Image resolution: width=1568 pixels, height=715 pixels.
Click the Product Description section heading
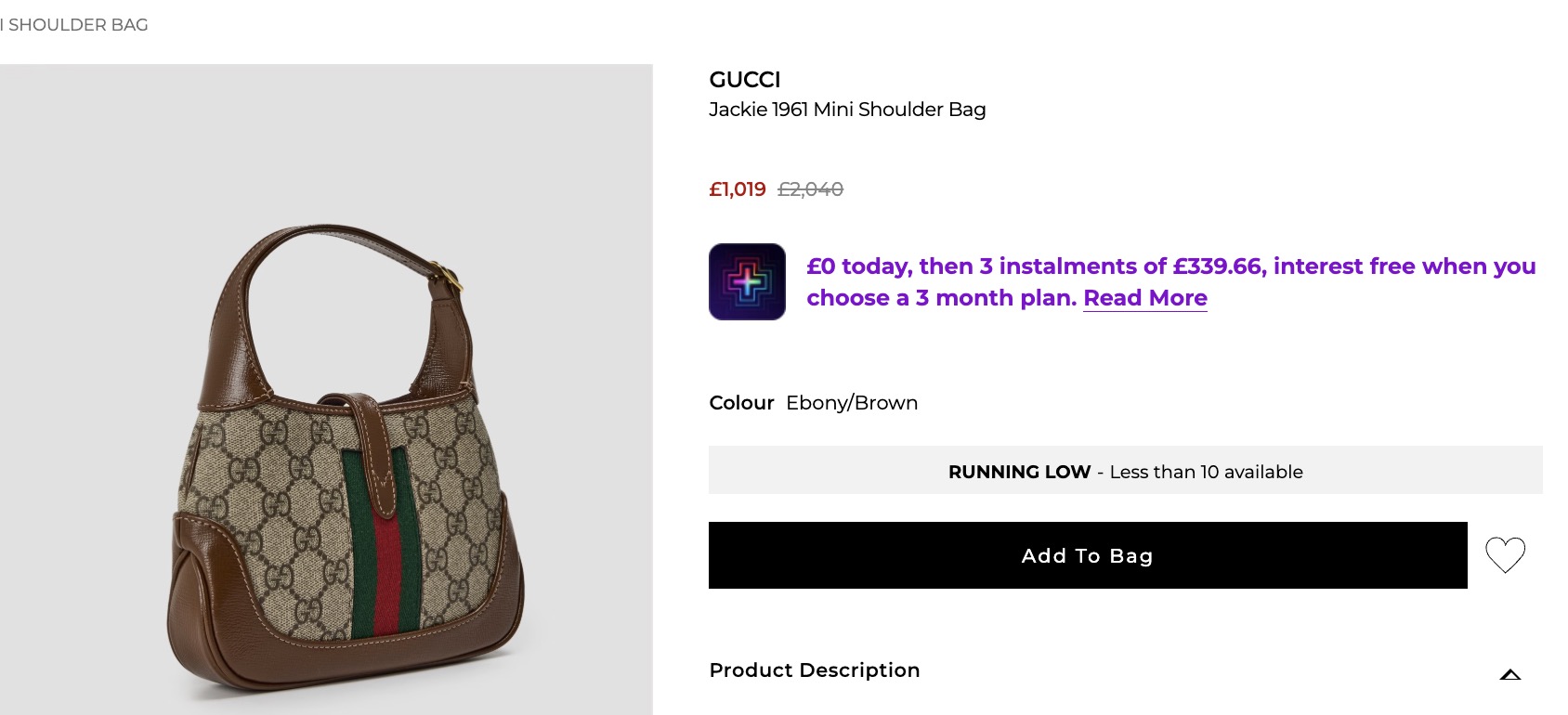pyautogui.click(x=814, y=670)
